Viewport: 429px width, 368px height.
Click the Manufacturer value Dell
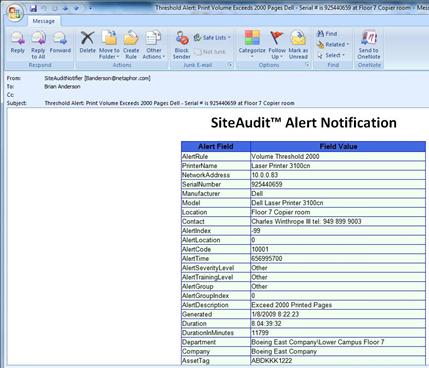click(x=257, y=194)
